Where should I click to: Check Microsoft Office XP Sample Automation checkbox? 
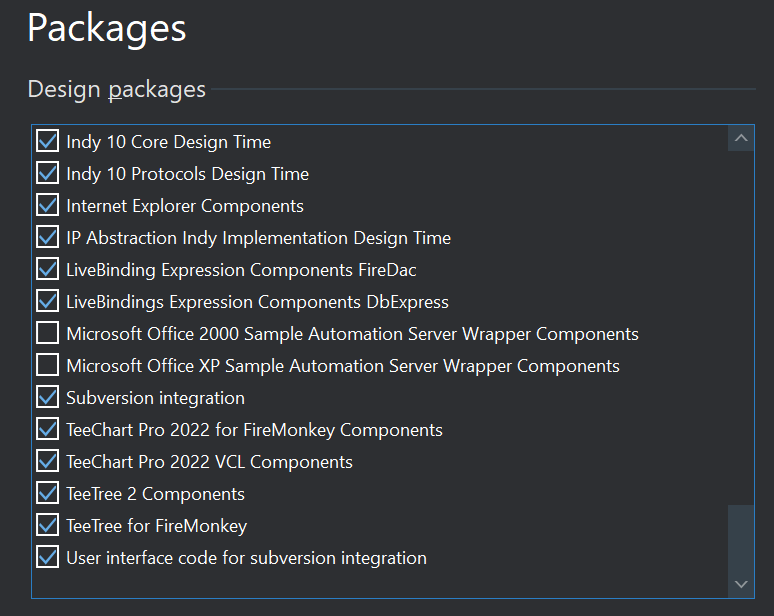click(47, 365)
